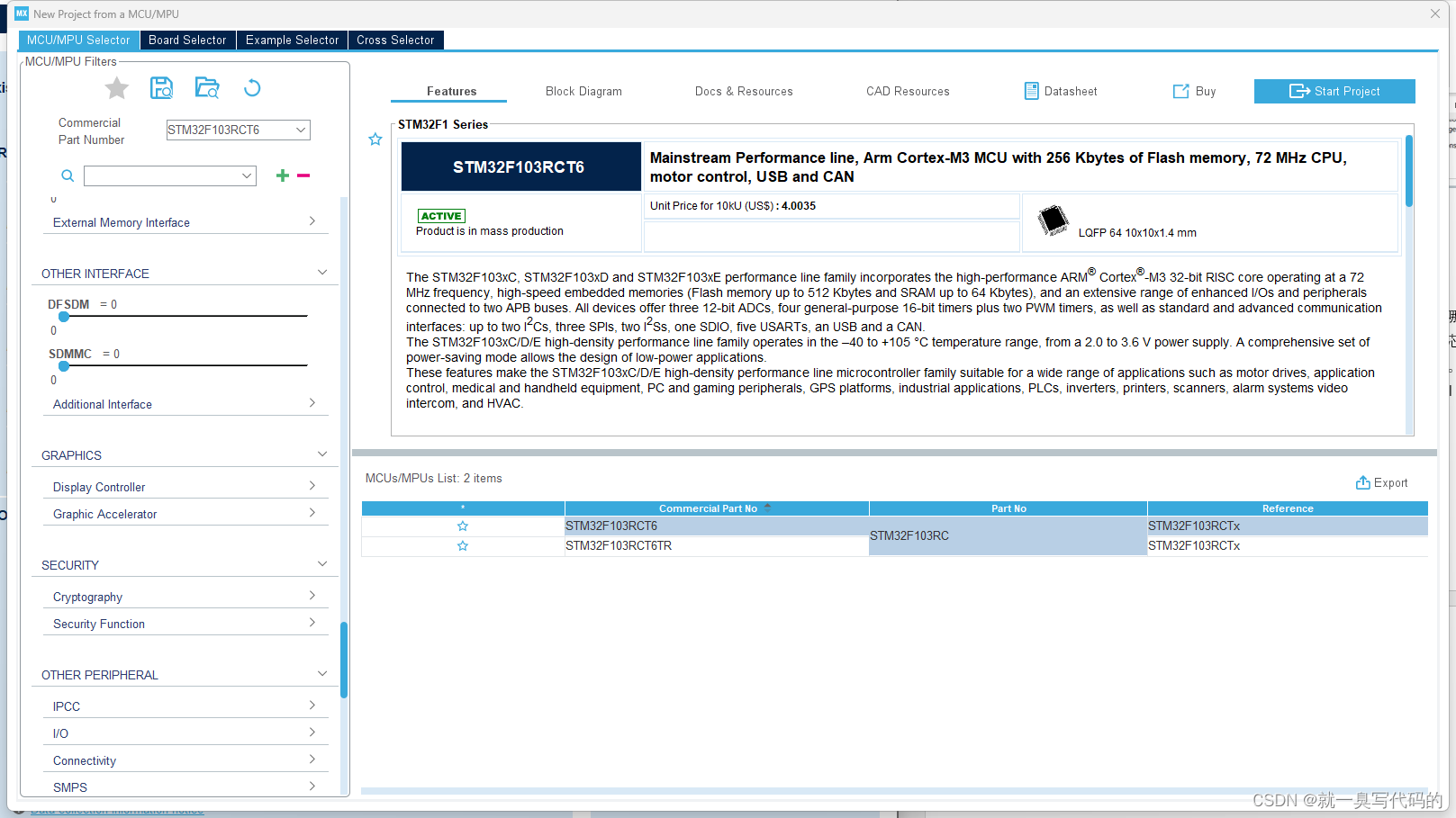1456x818 pixels.
Task: Select the Block Diagram tab
Action: [x=583, y=92]
